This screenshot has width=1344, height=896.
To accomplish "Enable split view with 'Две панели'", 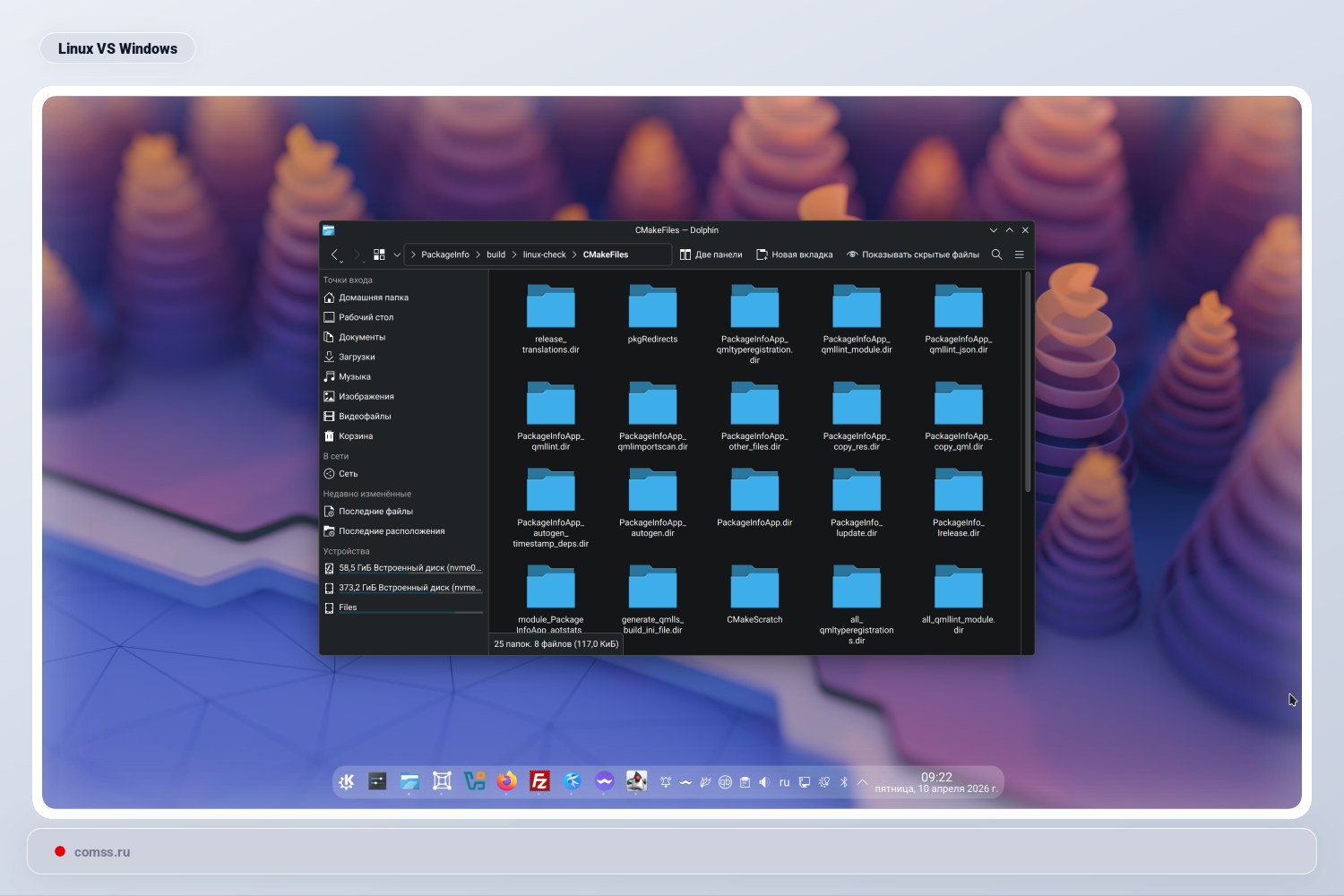I will pos(711,254).
